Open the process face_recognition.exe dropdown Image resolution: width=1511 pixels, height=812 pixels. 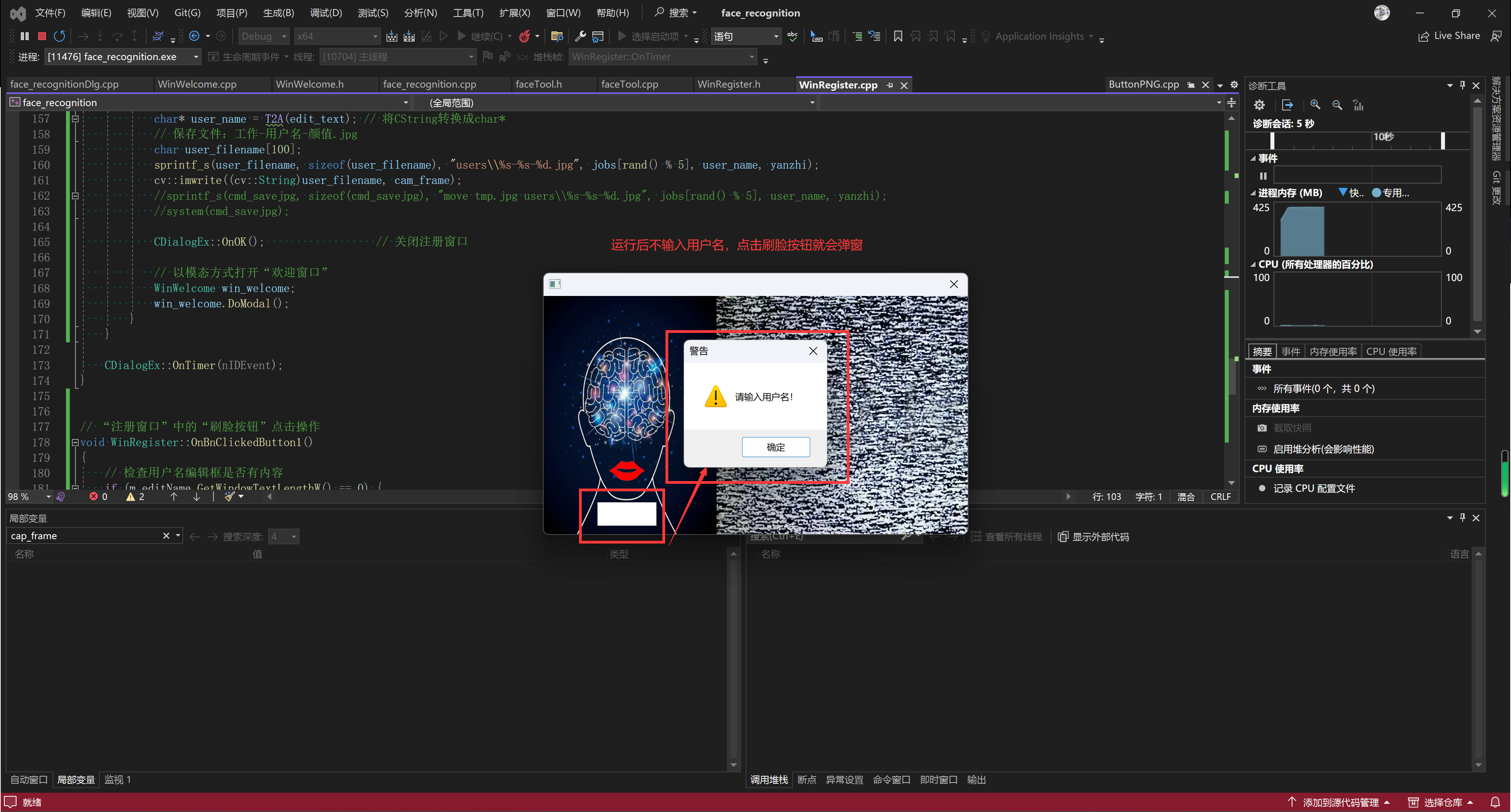pyautogui.click(x=195, y=57)
